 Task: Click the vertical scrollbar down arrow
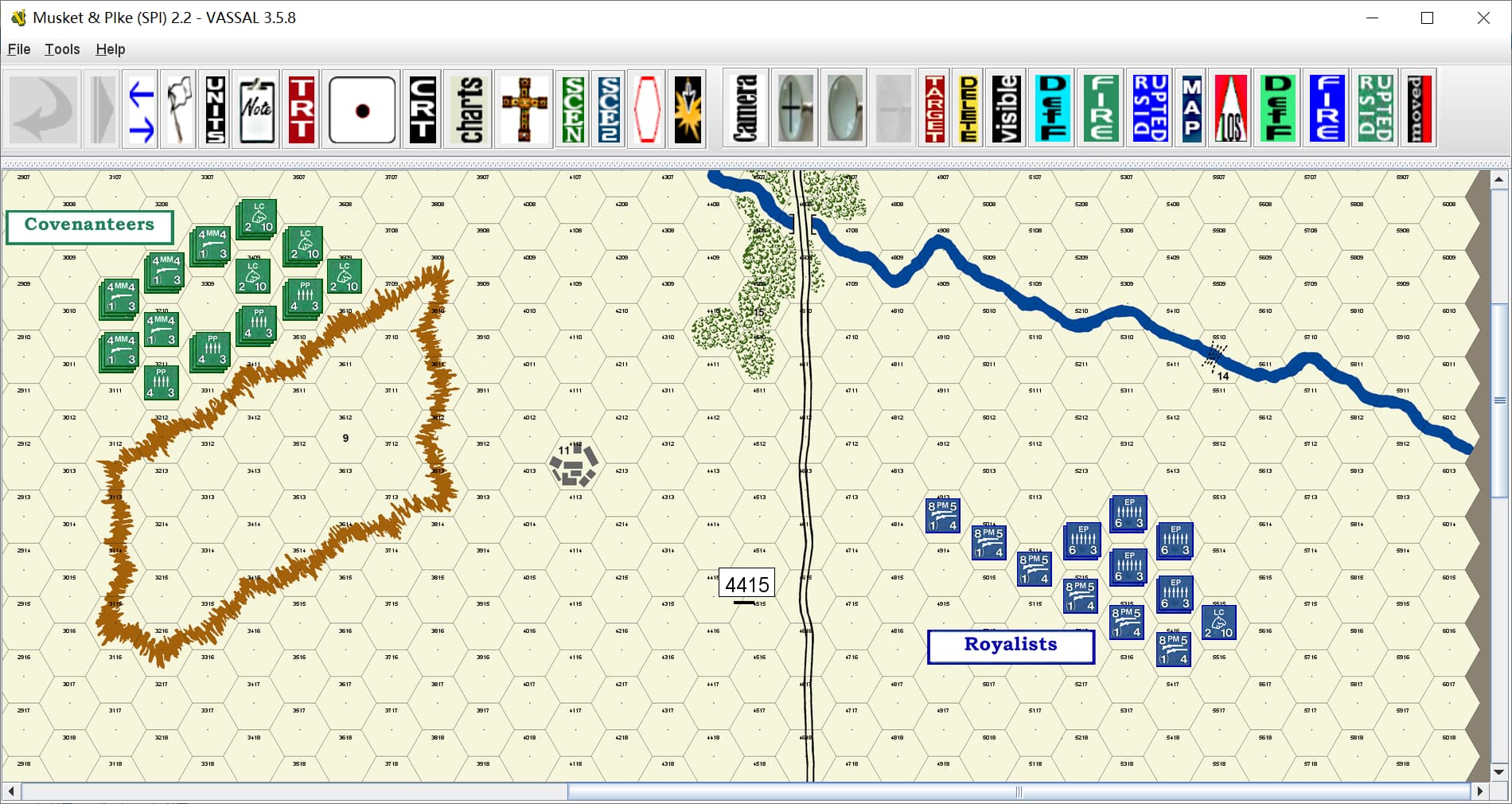1498,771
